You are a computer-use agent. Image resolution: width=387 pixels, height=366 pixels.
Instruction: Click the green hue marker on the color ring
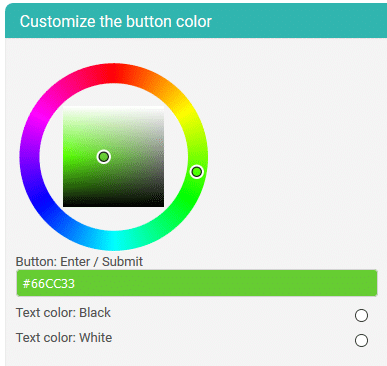[x=197, y=172]
